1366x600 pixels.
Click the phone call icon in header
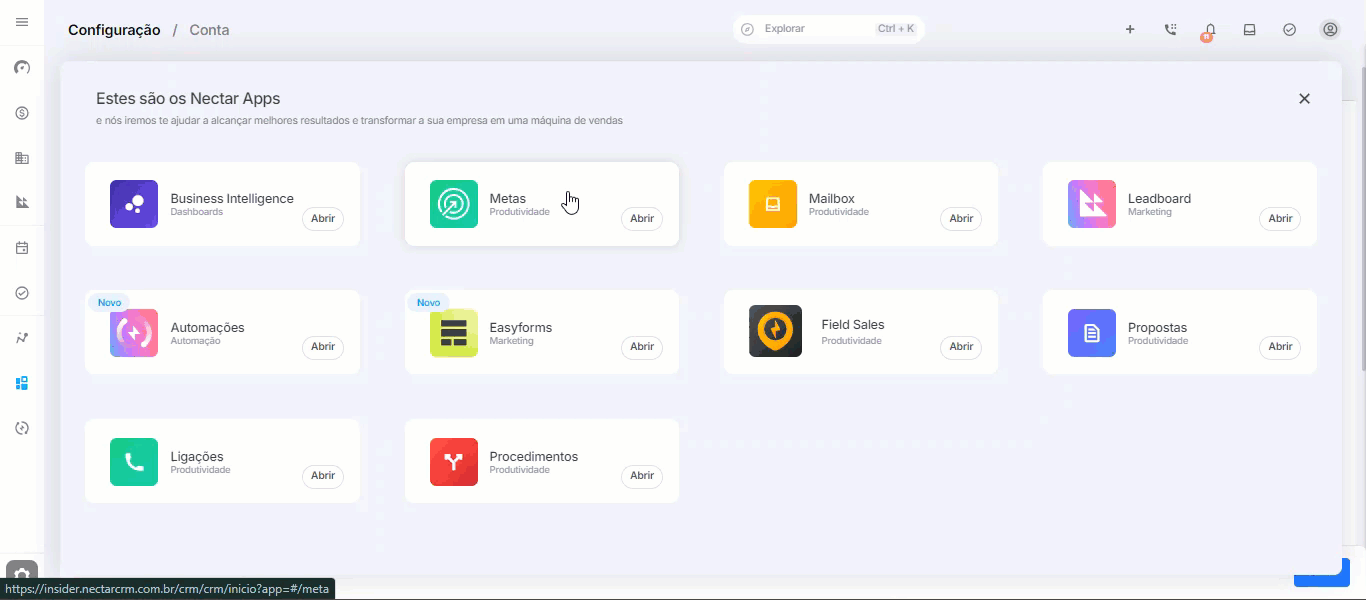pos(1170,30)
